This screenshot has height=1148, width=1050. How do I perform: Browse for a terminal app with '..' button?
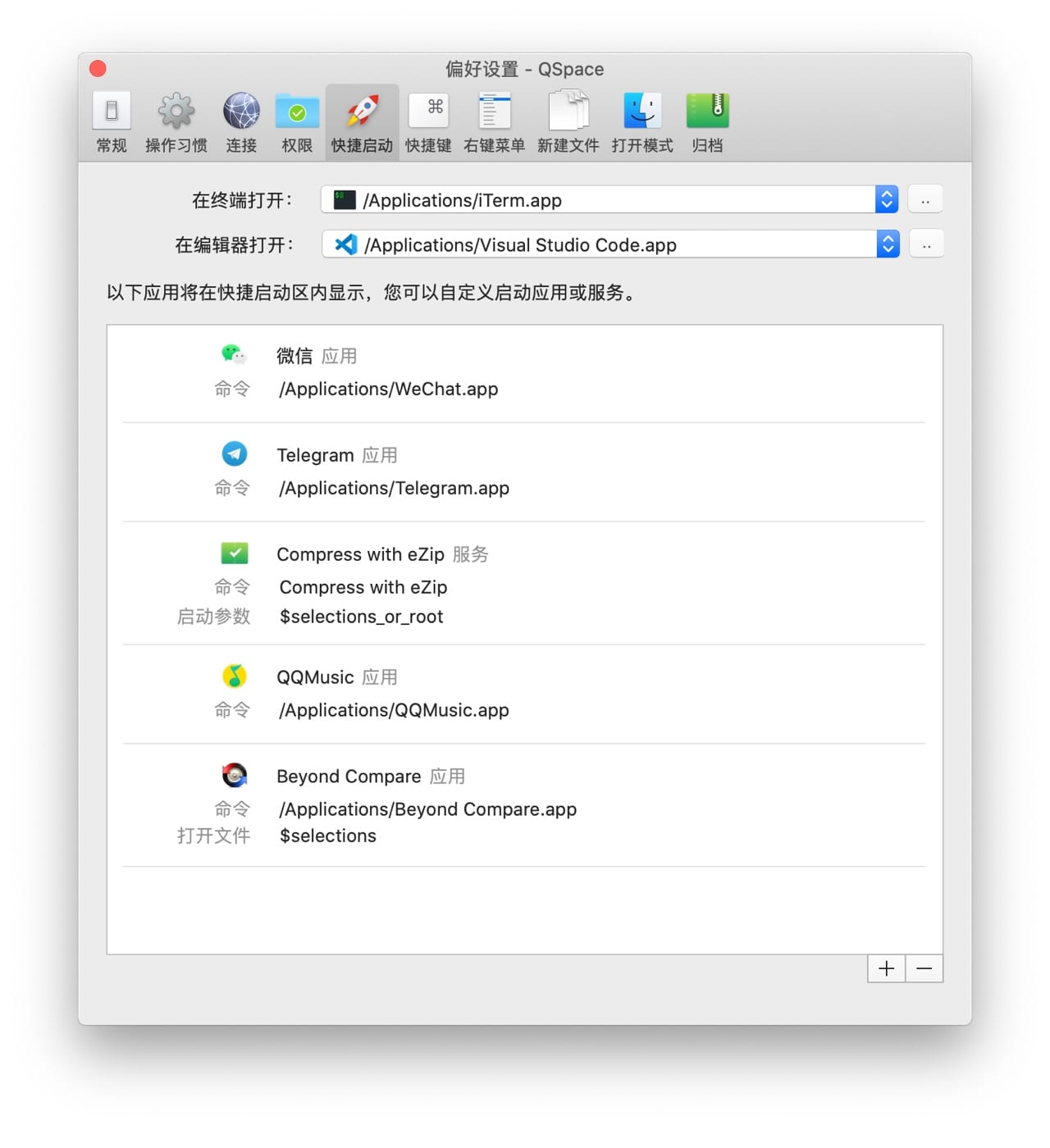tap(925, 200)
